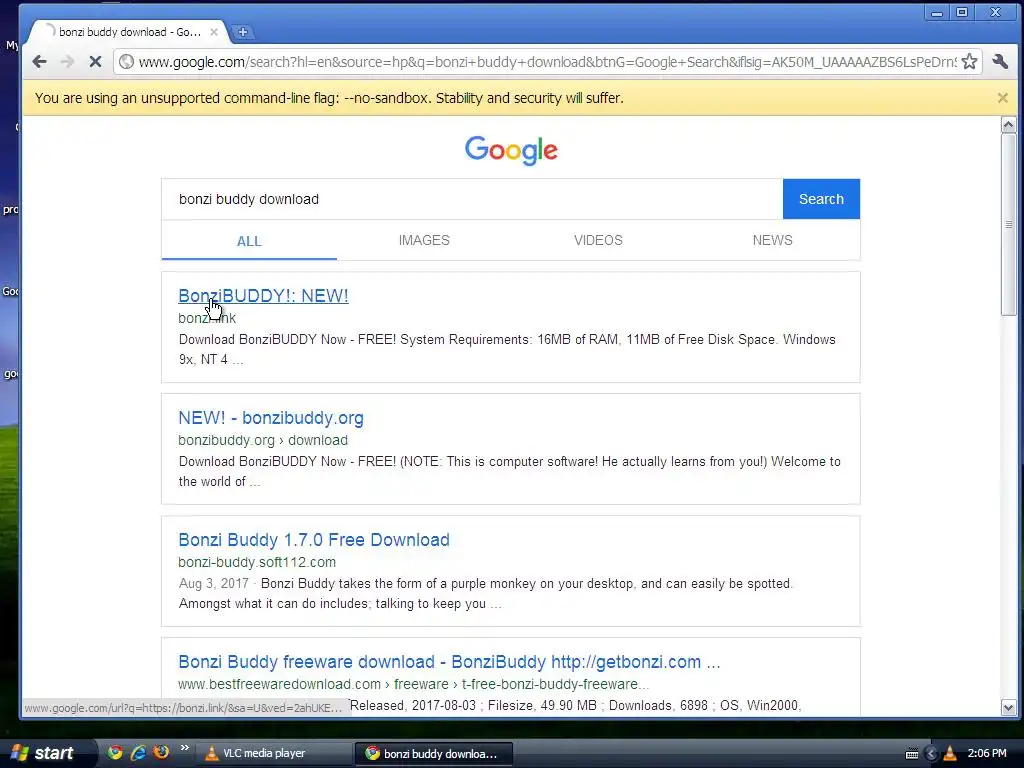
Task: Switch to IMAGES results tab
Action: click(424, 240)
